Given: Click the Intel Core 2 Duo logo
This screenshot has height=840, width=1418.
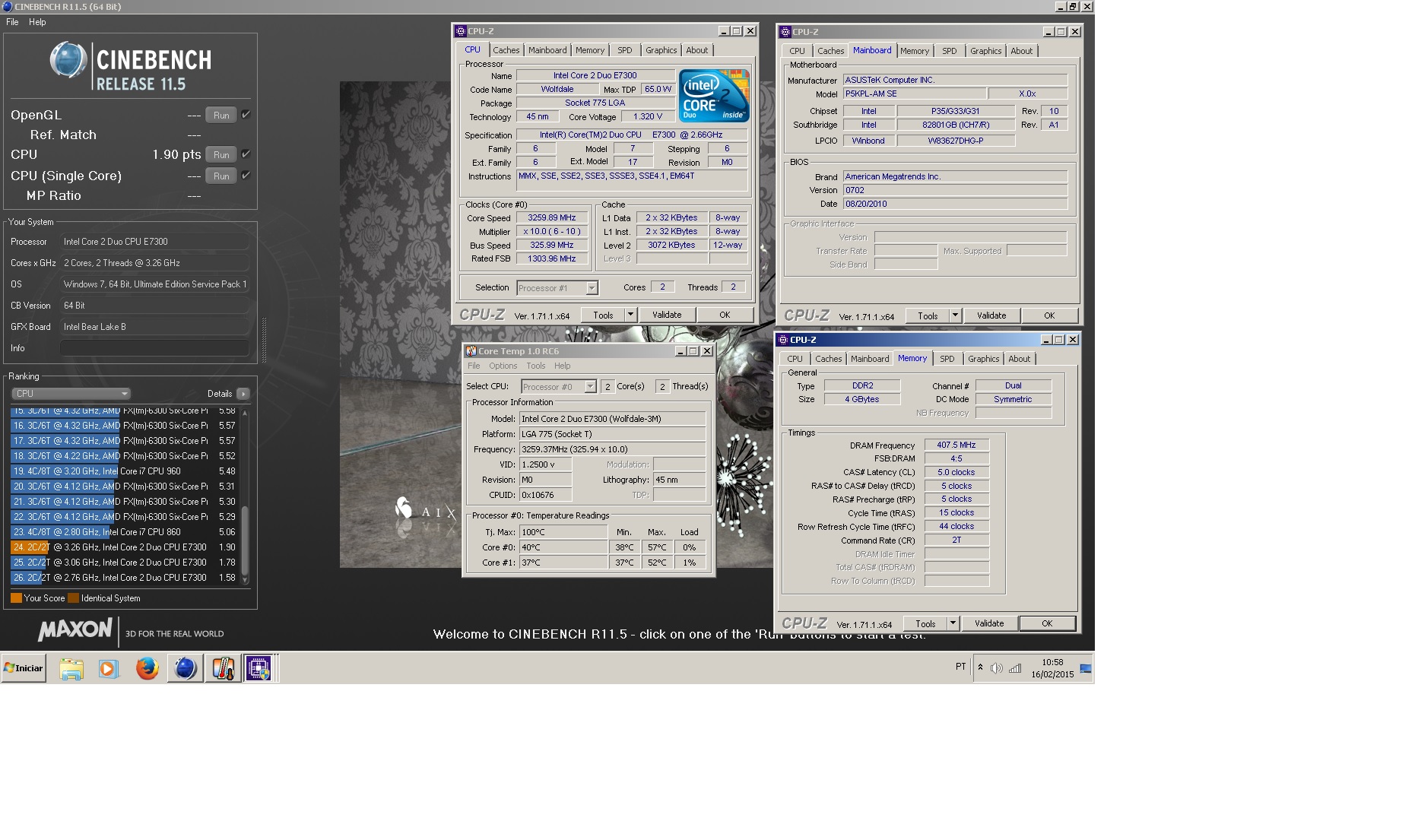Looking at the screenshot, I should [714, 96].
